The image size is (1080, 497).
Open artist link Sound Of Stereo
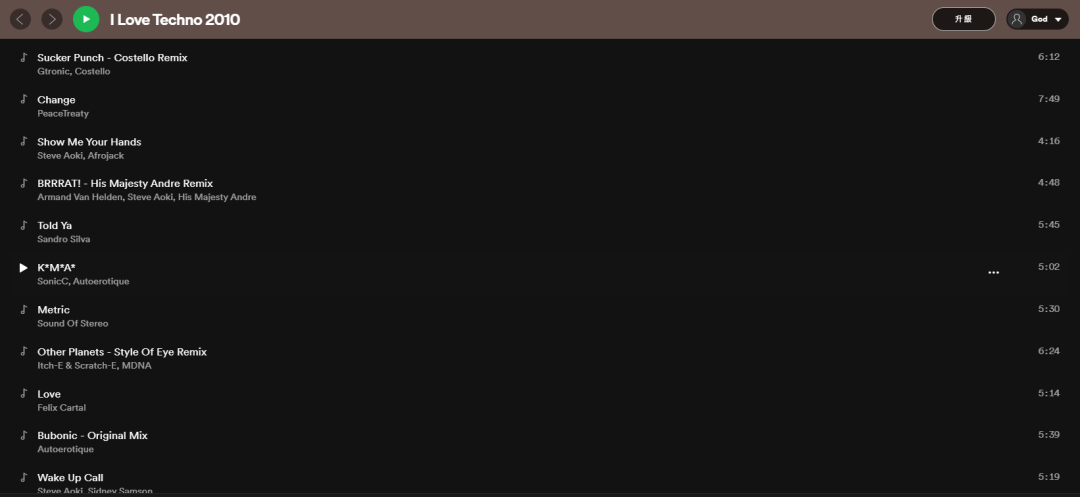72,324
